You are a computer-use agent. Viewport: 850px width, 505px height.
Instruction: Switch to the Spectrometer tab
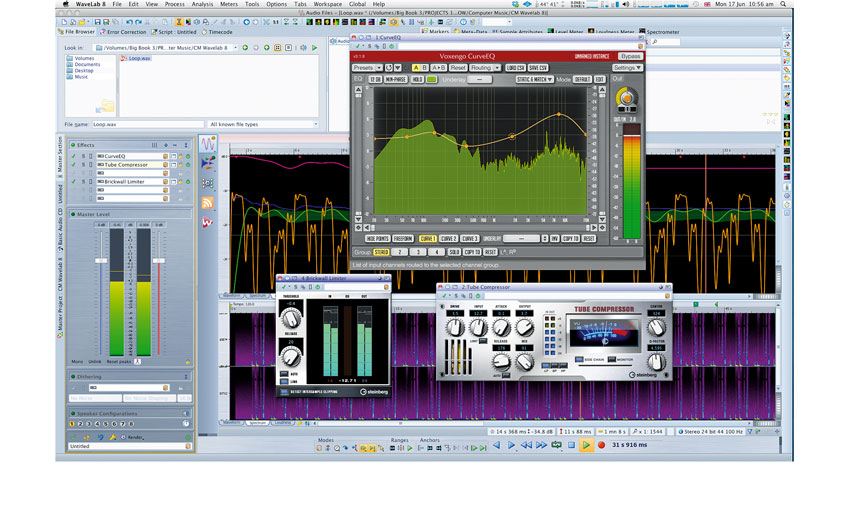pos(659,32)
